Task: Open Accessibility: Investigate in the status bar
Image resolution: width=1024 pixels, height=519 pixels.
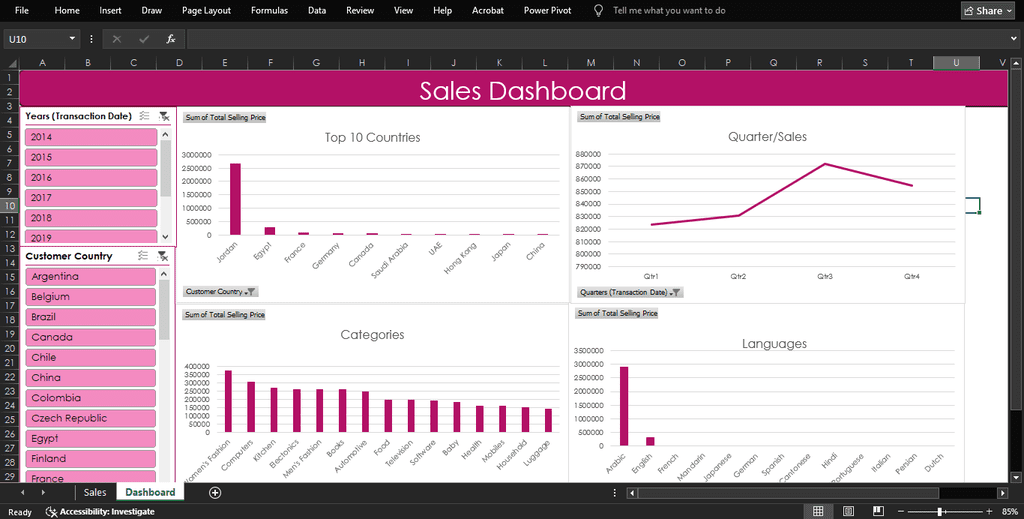Action: tap(98, 511)
